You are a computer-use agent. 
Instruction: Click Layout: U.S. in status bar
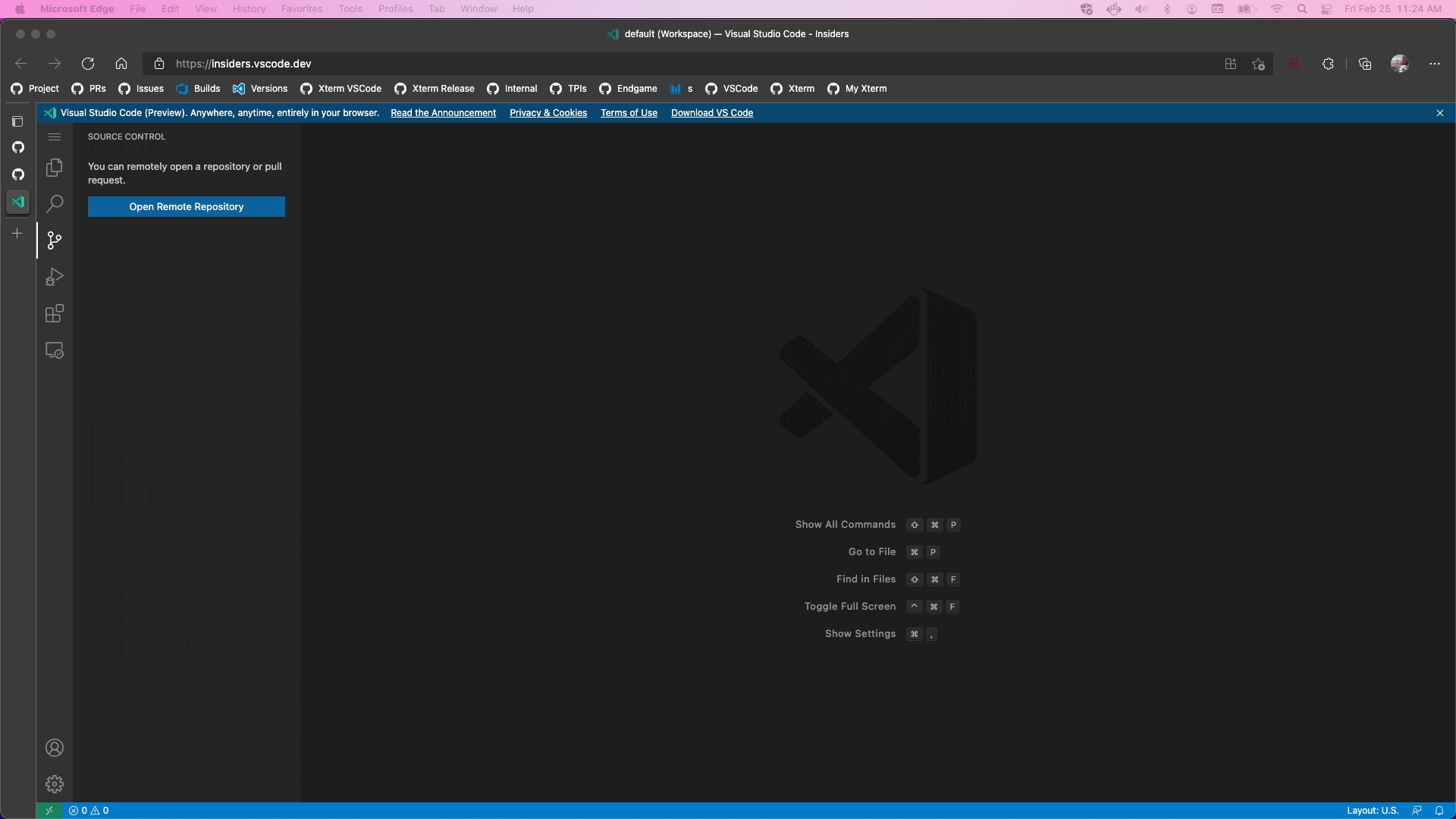[x=1372, y=811]
